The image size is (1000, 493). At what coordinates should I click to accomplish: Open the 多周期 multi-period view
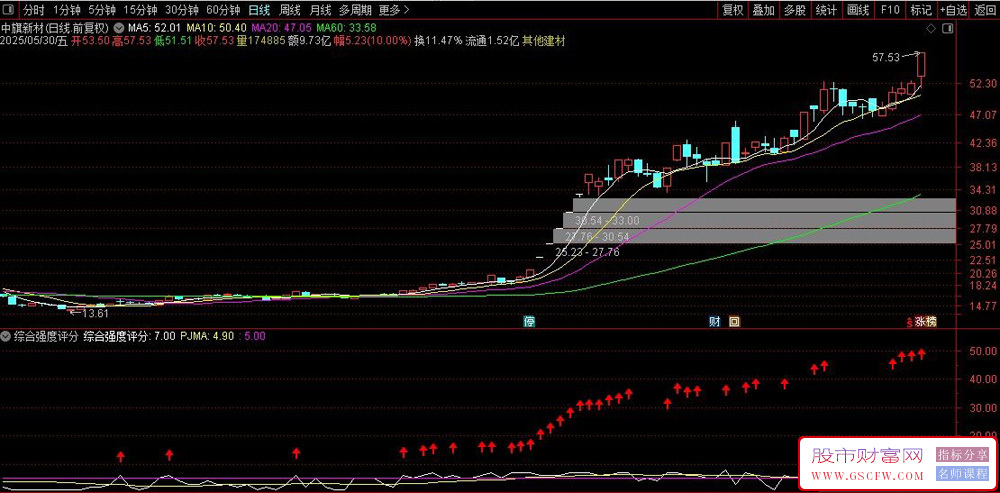coord(354,10)
